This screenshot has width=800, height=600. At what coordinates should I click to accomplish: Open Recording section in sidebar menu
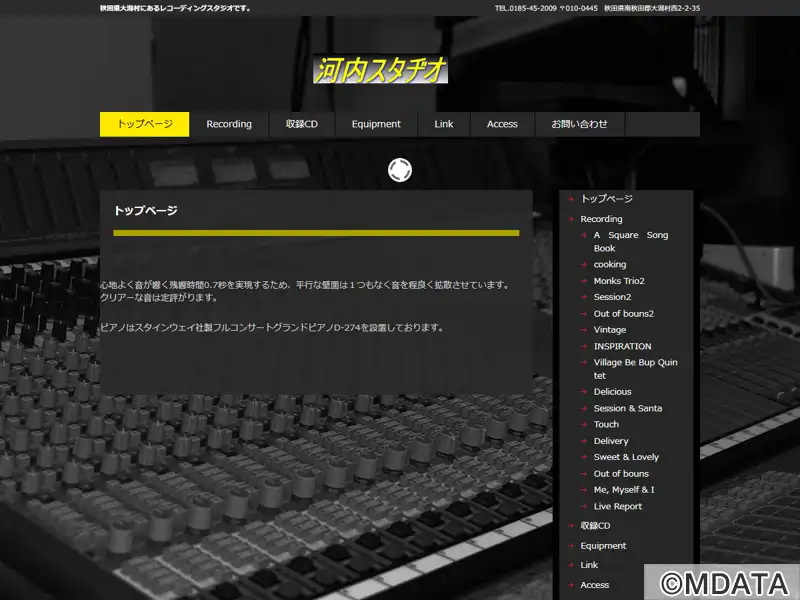601,219
